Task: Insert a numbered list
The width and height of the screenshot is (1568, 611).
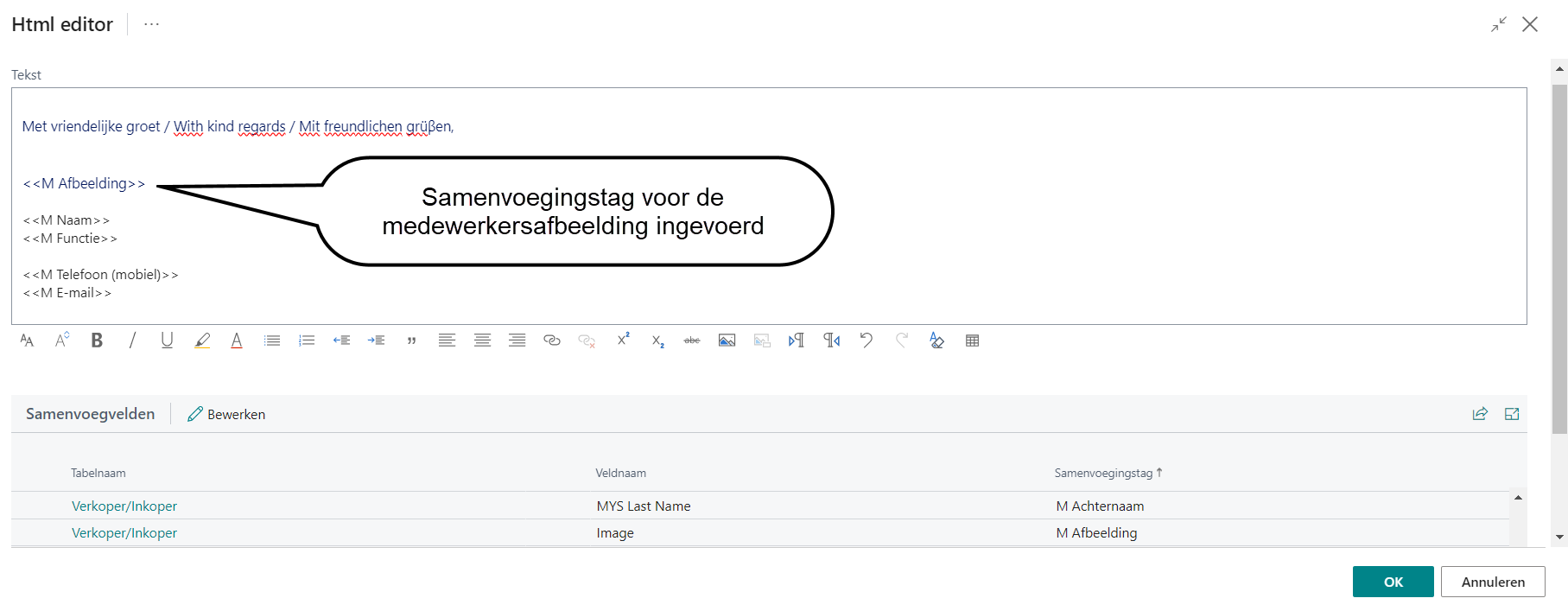Action: coord(307,341)
